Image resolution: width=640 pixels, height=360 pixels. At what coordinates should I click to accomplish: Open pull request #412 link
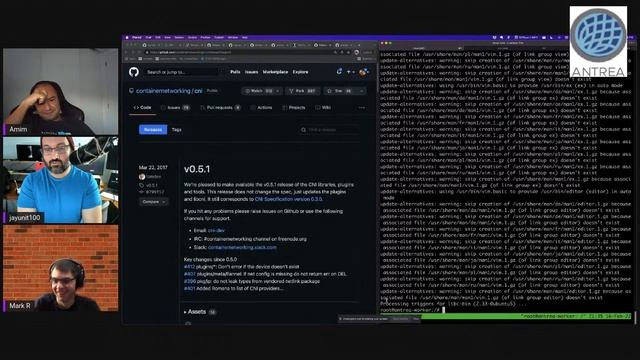tap(189, 267)
